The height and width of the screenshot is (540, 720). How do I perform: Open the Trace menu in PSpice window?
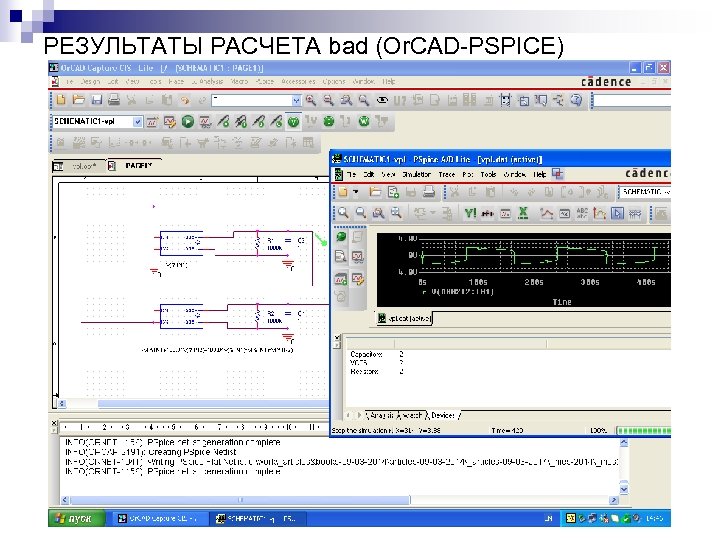pos(446,174)
